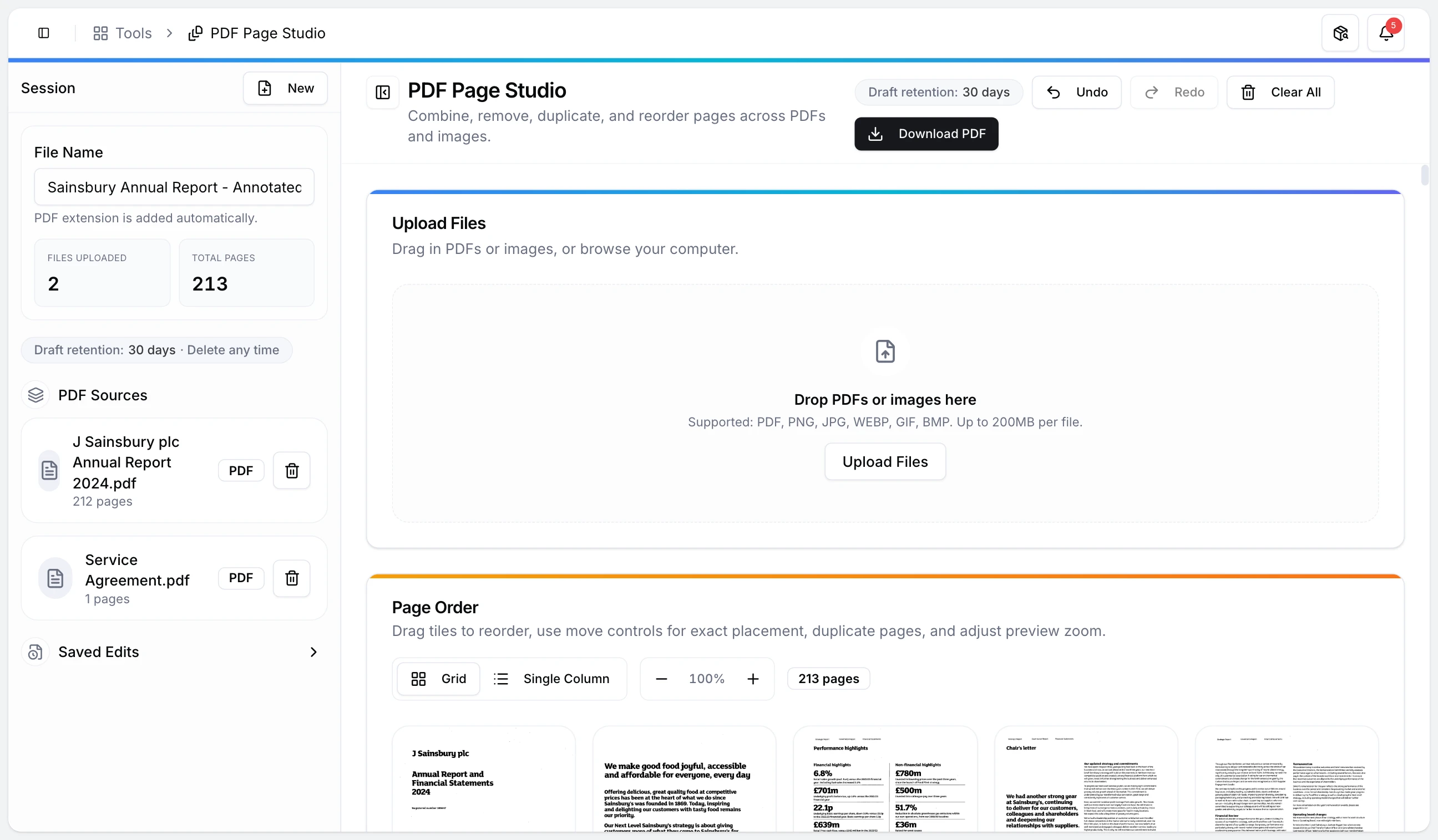Click Upload Files button
Screen dimensions: 1438x840
(885, 461)
